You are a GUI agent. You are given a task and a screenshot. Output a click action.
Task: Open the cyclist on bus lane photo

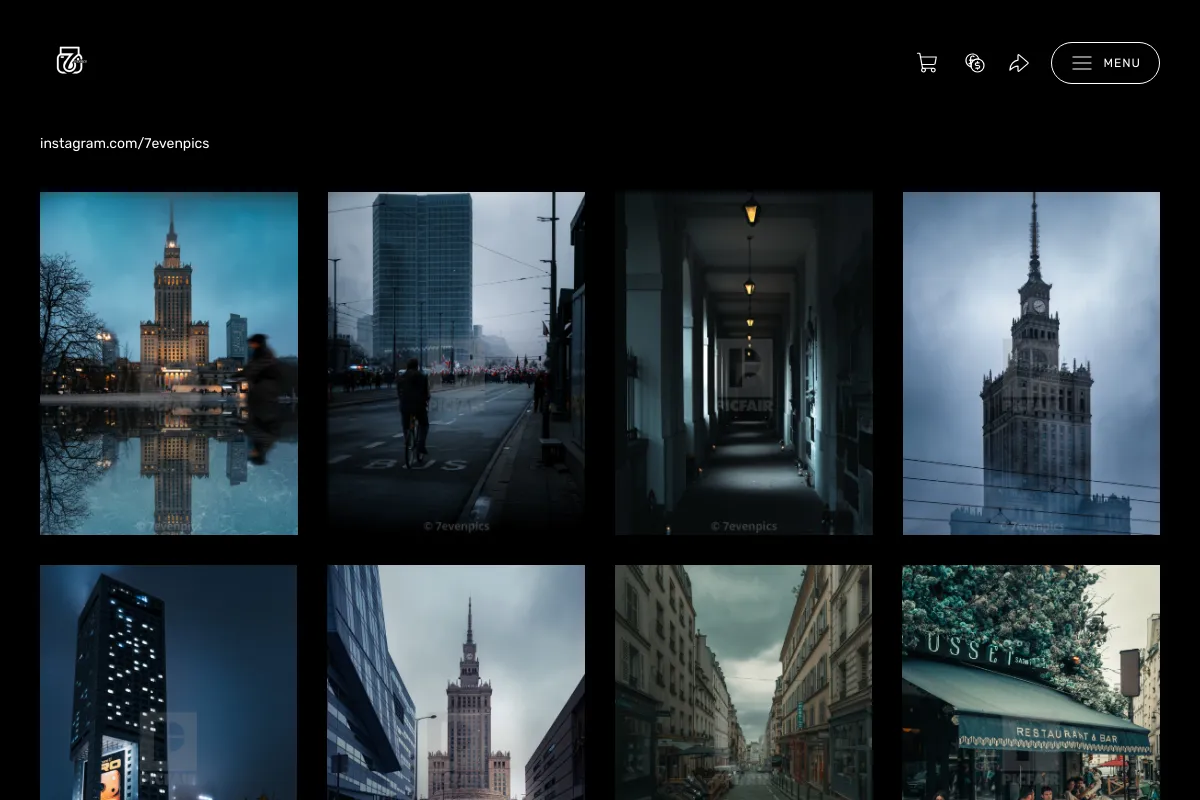pos(456,363)
